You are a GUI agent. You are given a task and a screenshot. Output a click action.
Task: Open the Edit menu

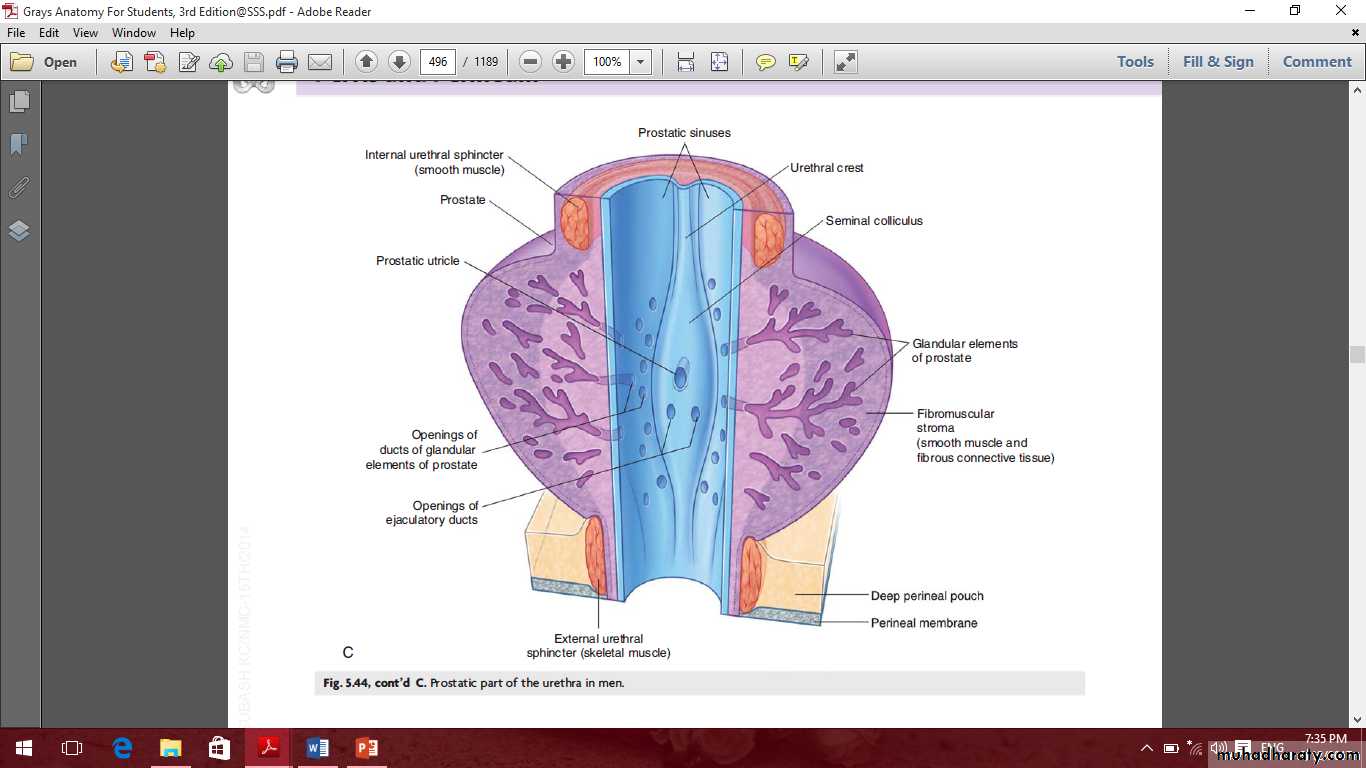pos(49,33)
